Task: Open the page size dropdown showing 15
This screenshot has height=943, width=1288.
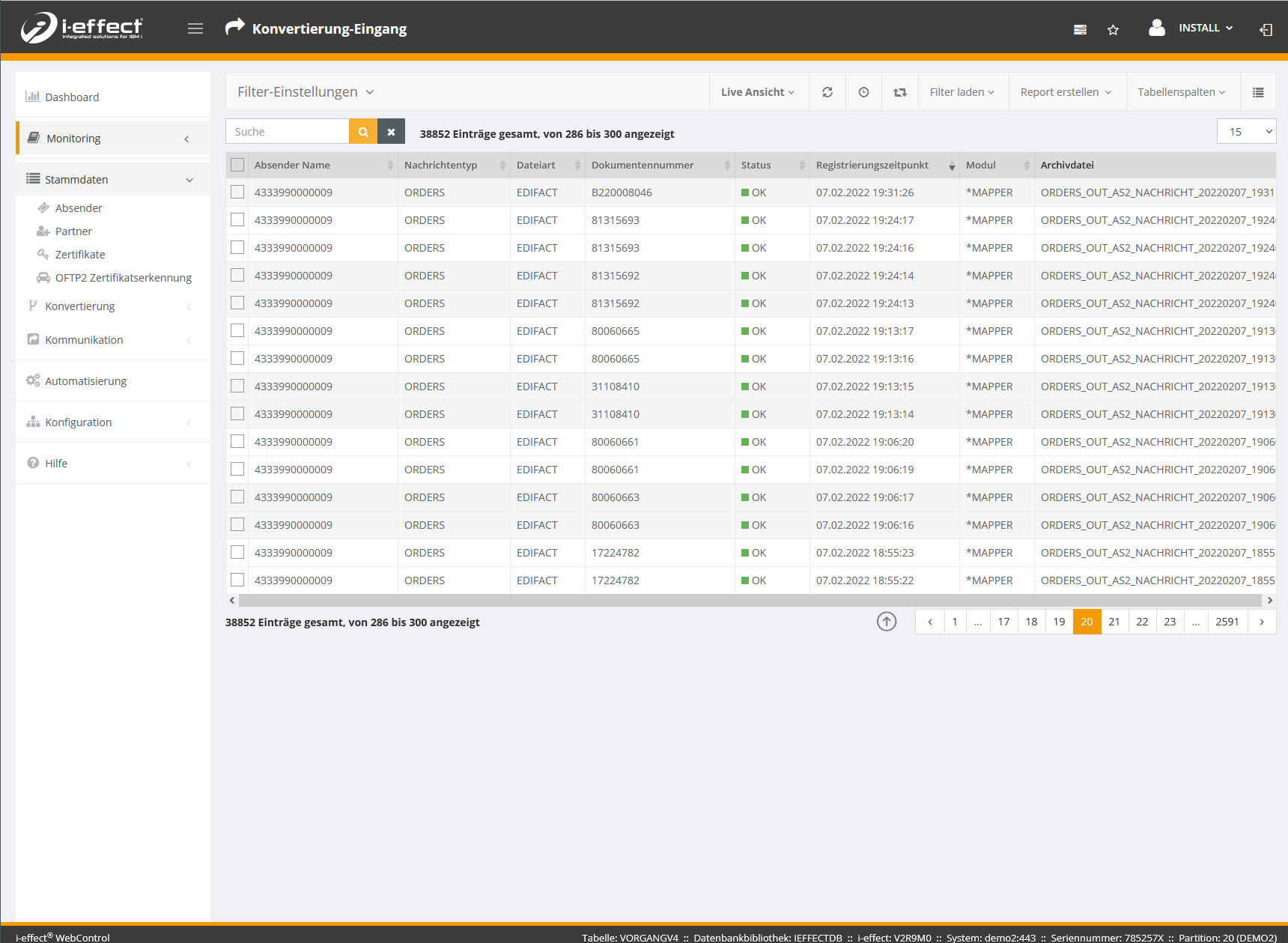Action: 1246,132
